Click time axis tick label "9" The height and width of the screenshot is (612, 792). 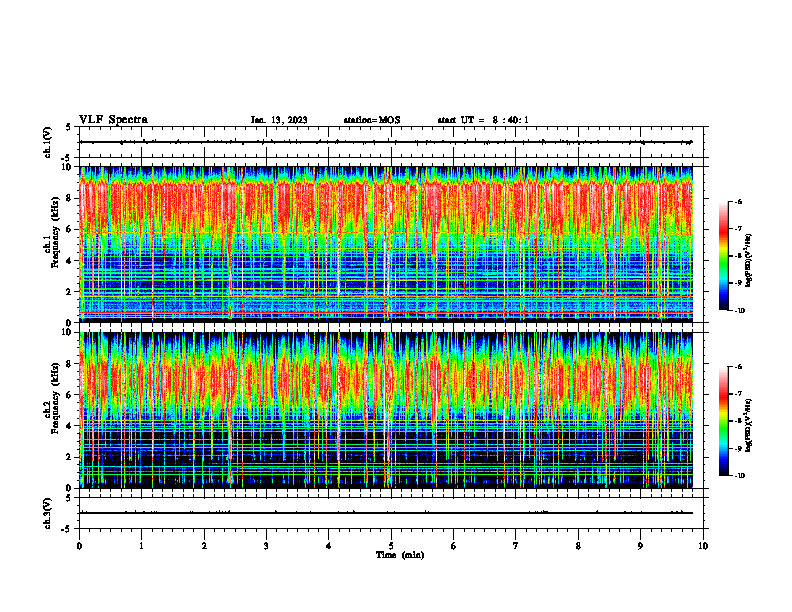click(x=640, y=546)
